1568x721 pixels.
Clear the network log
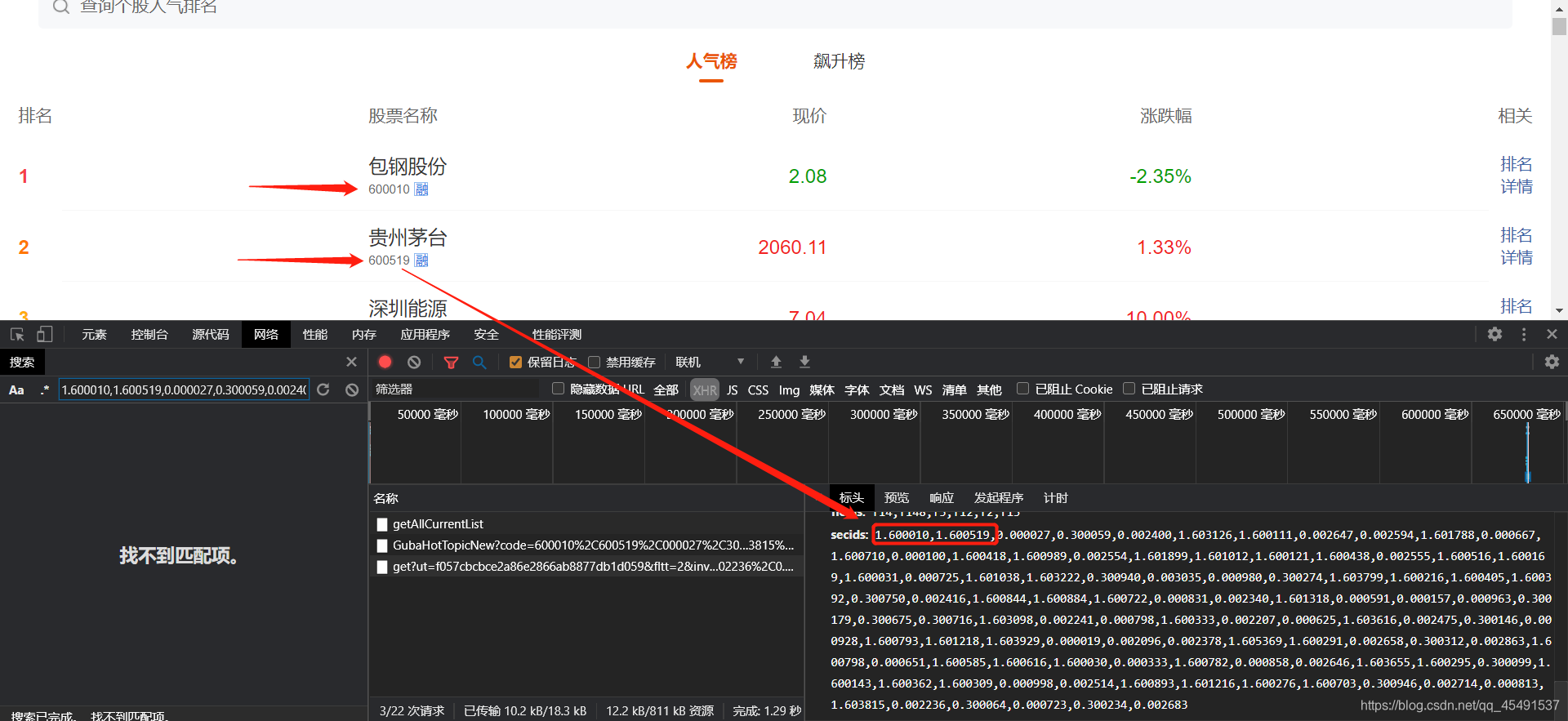[414, 362]
